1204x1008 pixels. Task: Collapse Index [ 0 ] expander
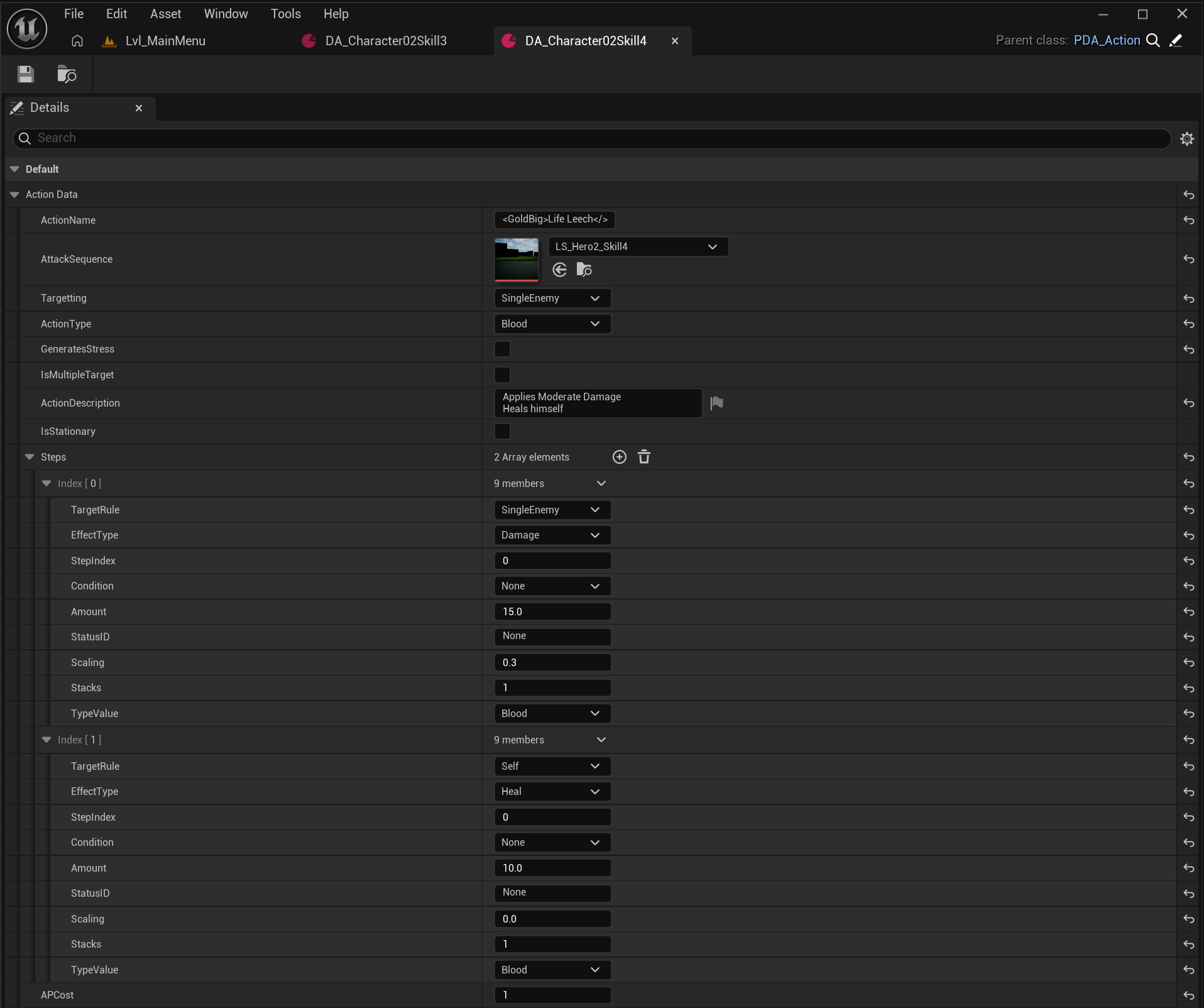(x=47, y=483)
